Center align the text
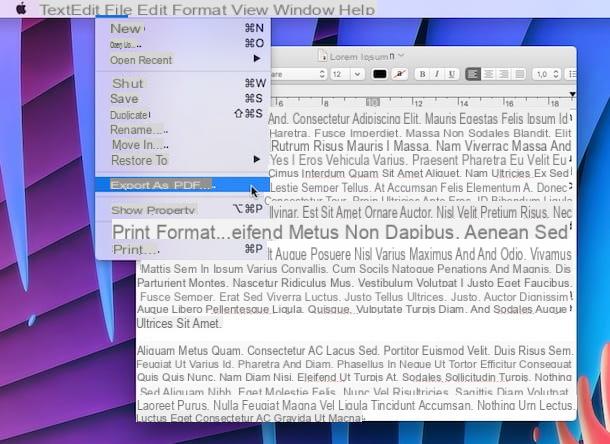 [489, 74]
